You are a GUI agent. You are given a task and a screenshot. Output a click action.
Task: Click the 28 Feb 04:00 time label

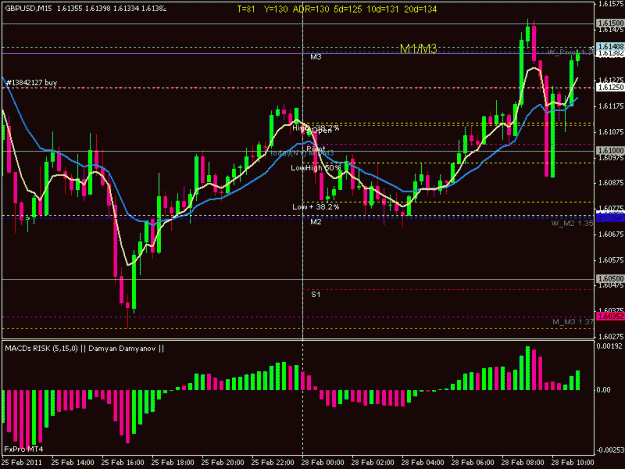click(x=423, y=462)
